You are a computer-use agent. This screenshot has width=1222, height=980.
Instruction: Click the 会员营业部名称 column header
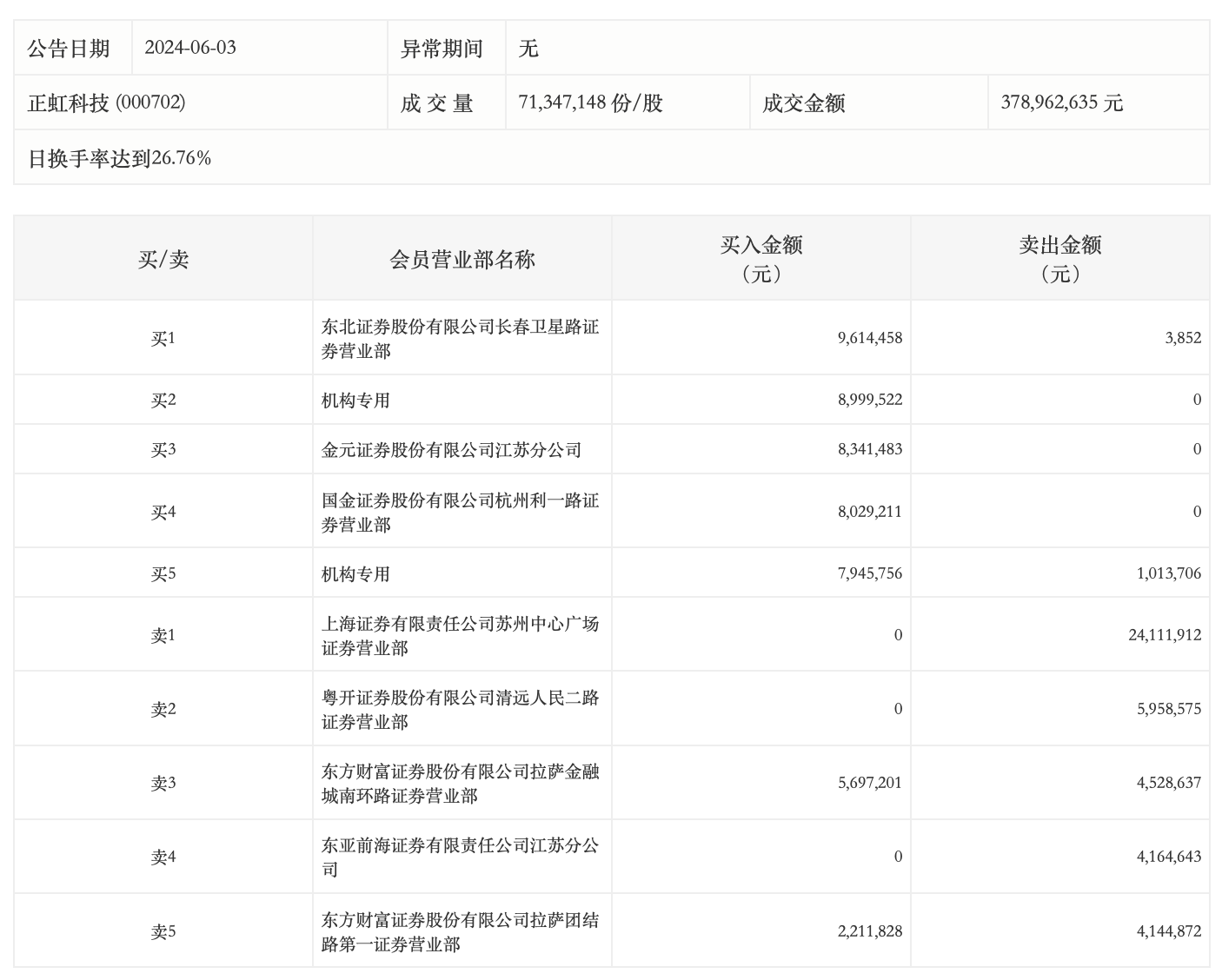pos(462,259)
